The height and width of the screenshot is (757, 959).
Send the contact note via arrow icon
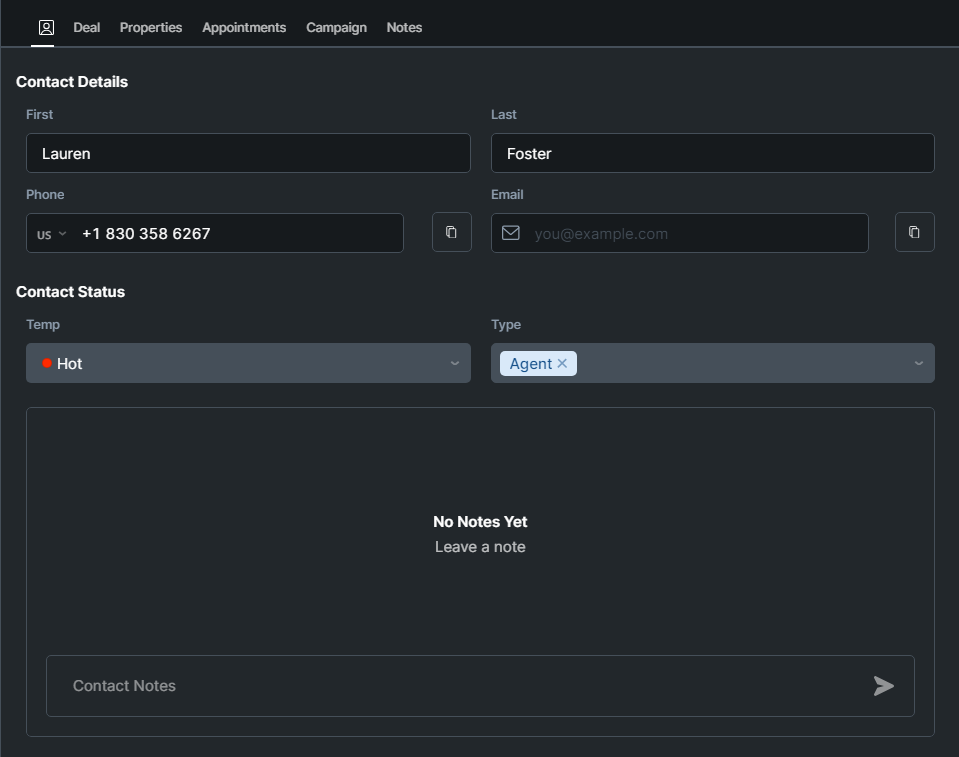(x=883, y=686)
